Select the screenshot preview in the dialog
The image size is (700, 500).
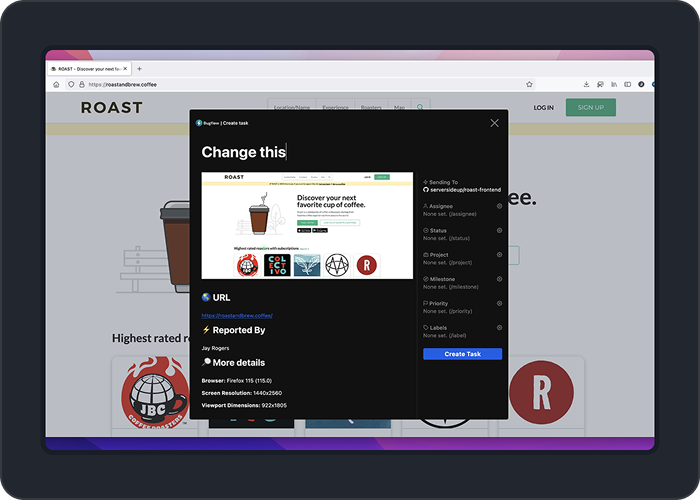307,225
